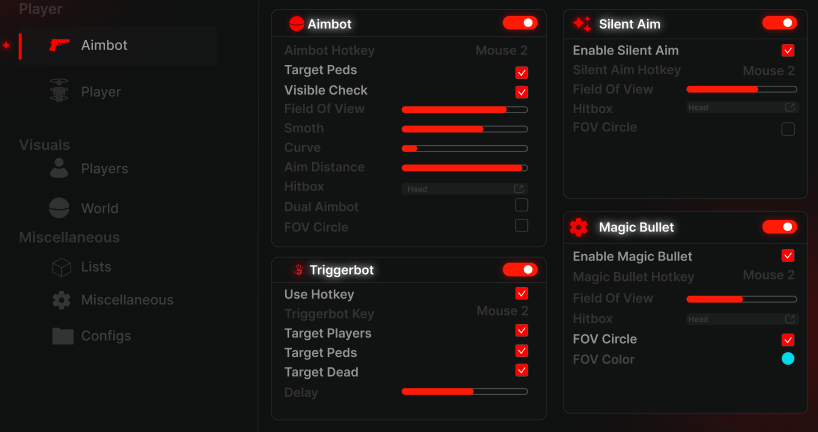Open the cyan FOV Color swatch
This screenshot has height=432, width=818.
click(788, 359)
